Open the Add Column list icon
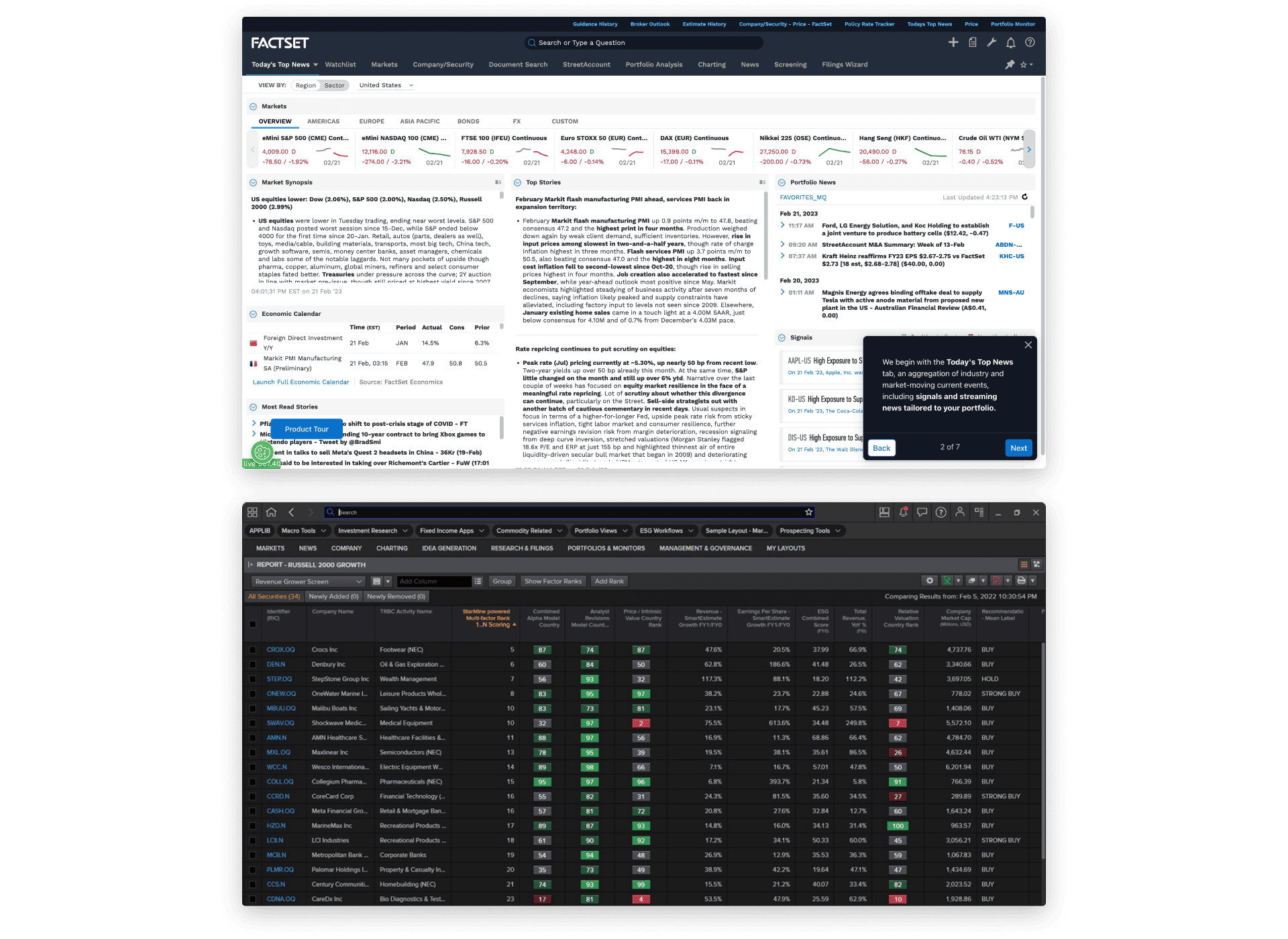Screen dimensions: 1288x939 (478, 582)
